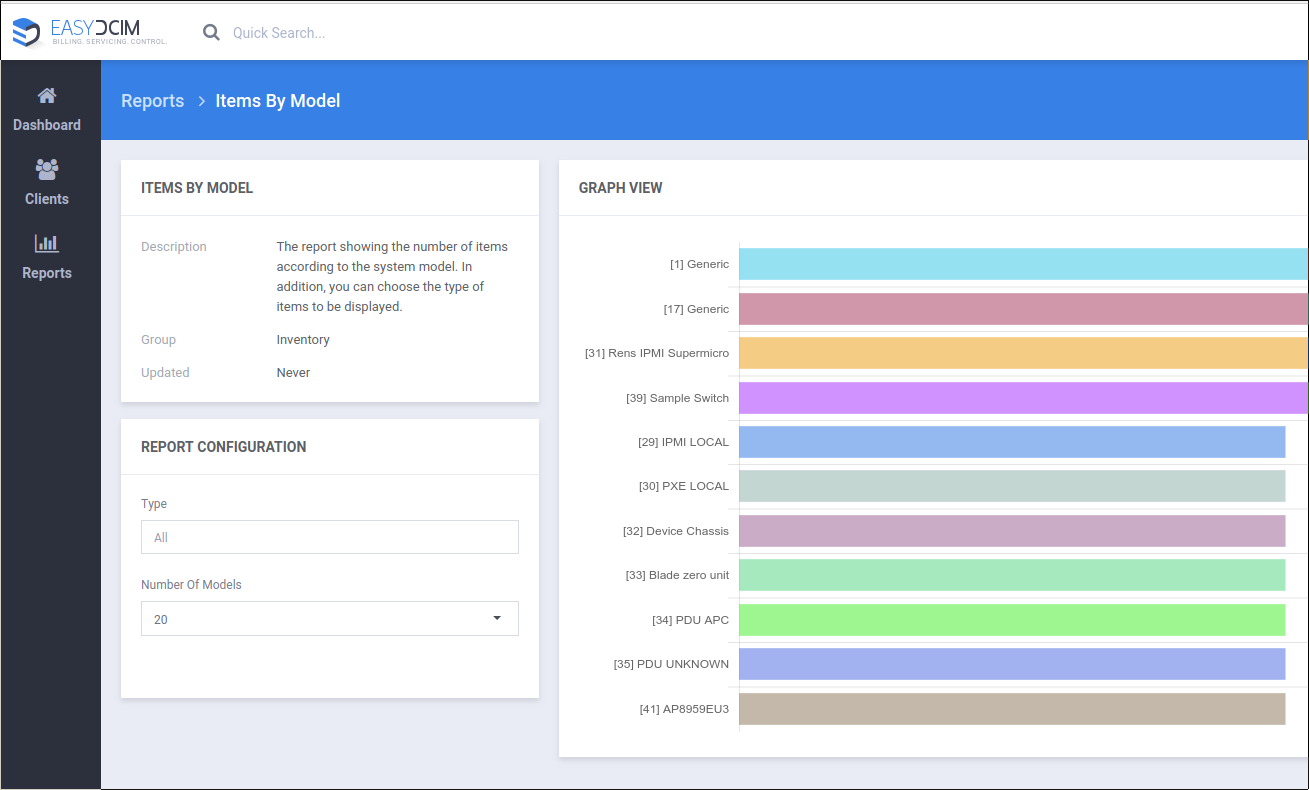Click the '[34] PDU APC' label

(691, 620)
